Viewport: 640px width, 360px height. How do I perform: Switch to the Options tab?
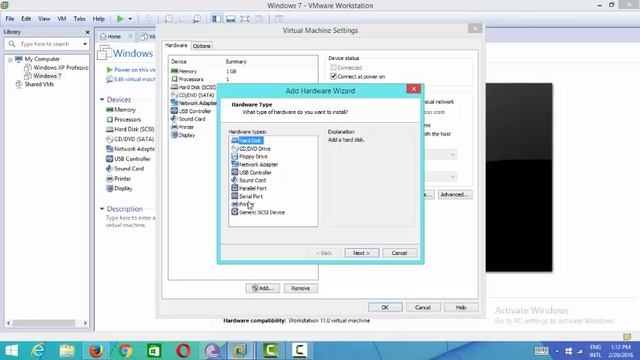[x=202, y=46]
